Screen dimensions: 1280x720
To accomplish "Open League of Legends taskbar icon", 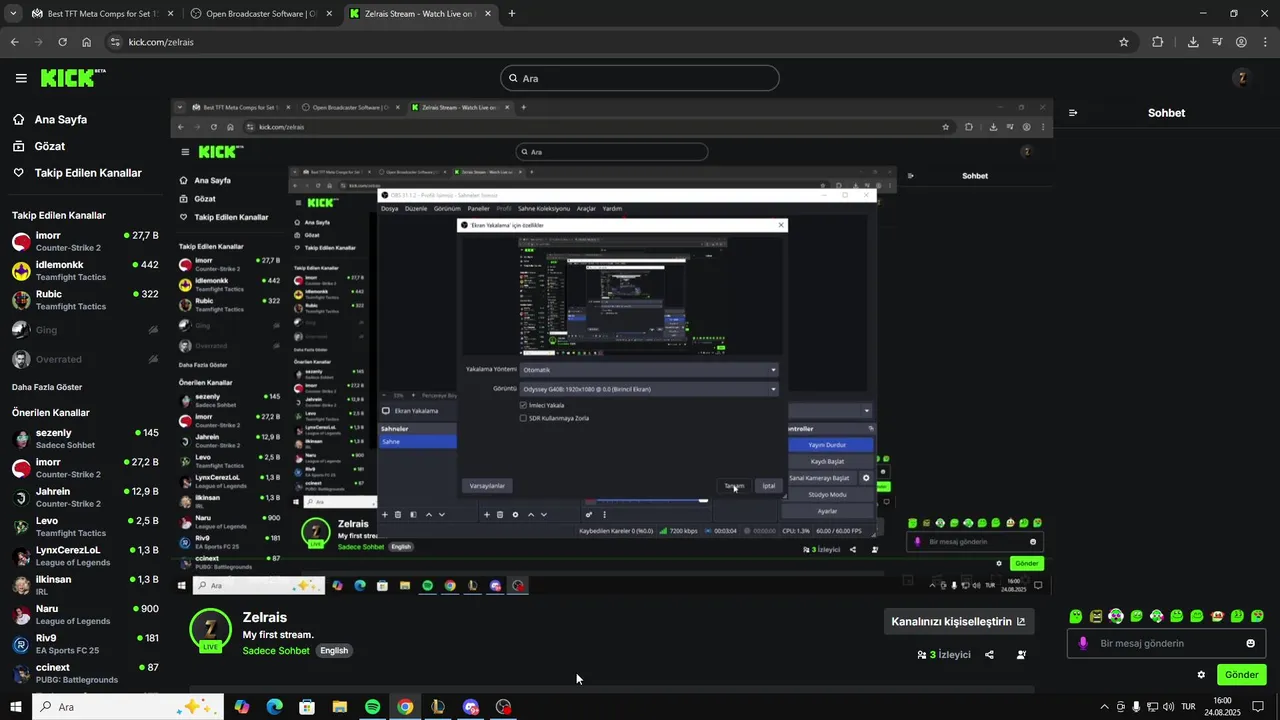I will tap(437, 707).
